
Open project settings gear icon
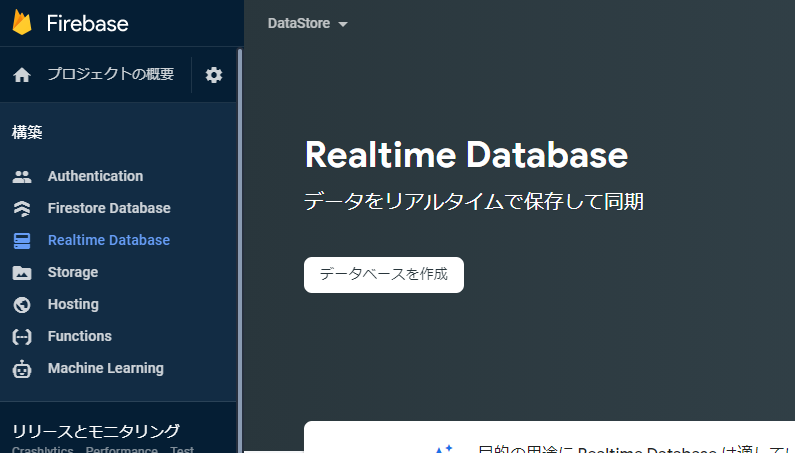(x=213, y=75)
